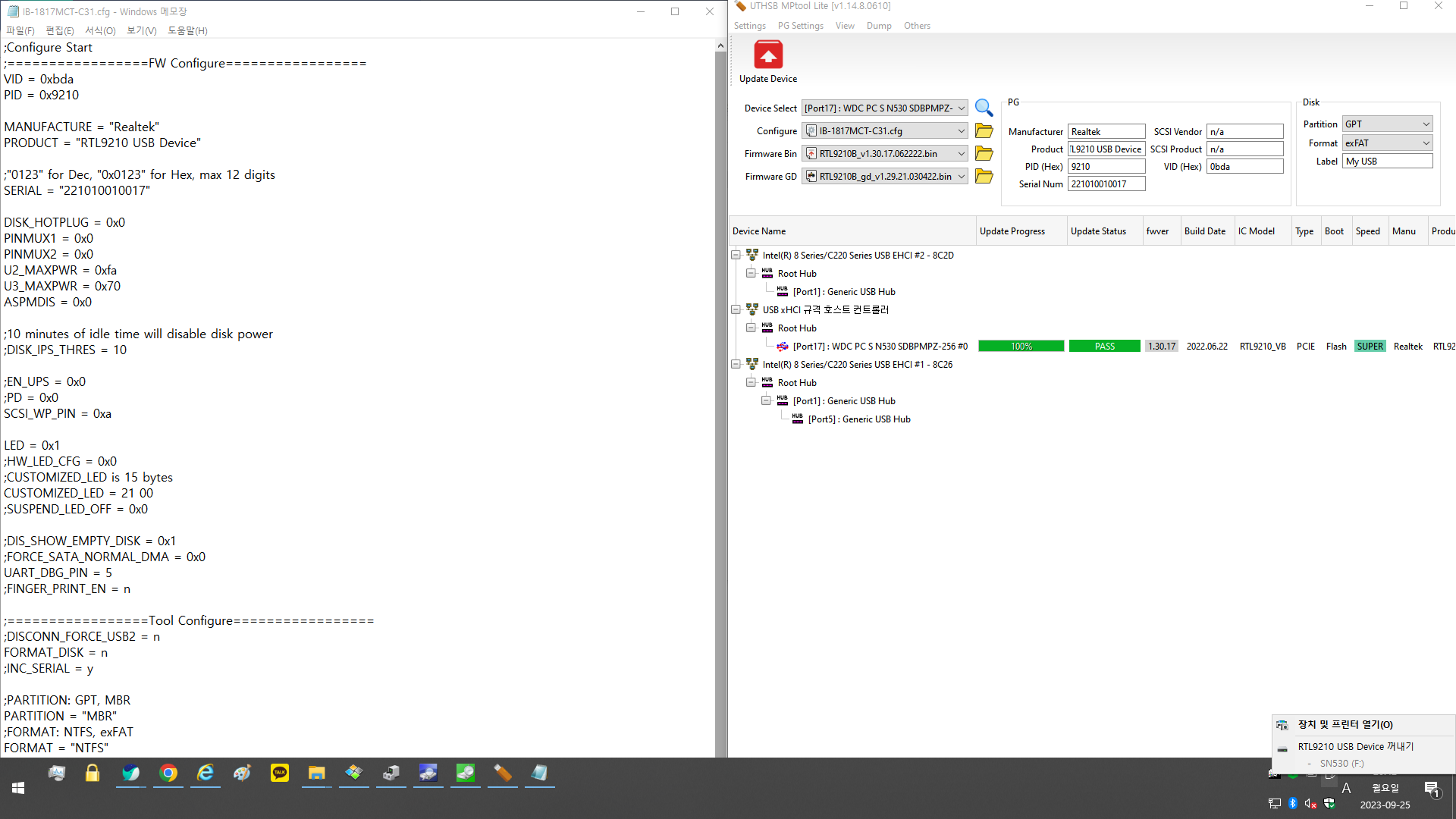
Task: Open Notepad 파일(F) menu
Action: pyautogui.click(x=20, y=30)
